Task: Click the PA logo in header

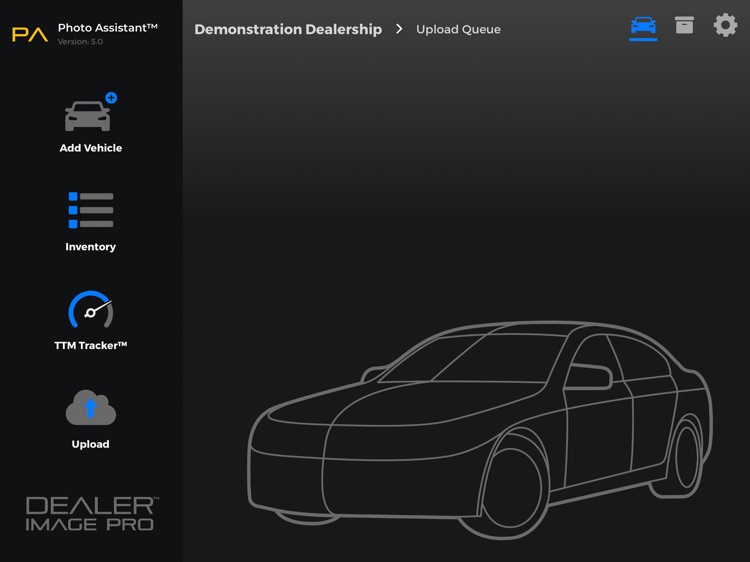Action: [x=30, y=34]
